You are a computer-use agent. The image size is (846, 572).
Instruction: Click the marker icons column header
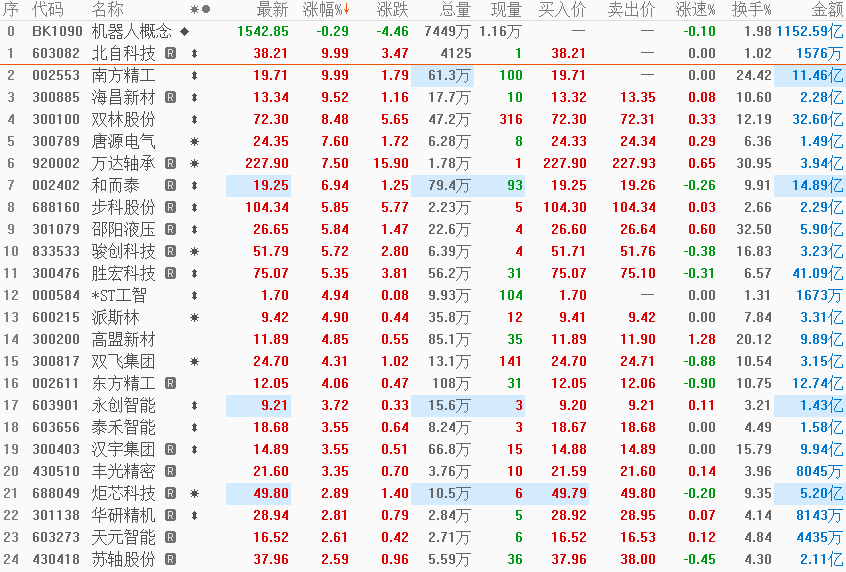click(200, 10)
